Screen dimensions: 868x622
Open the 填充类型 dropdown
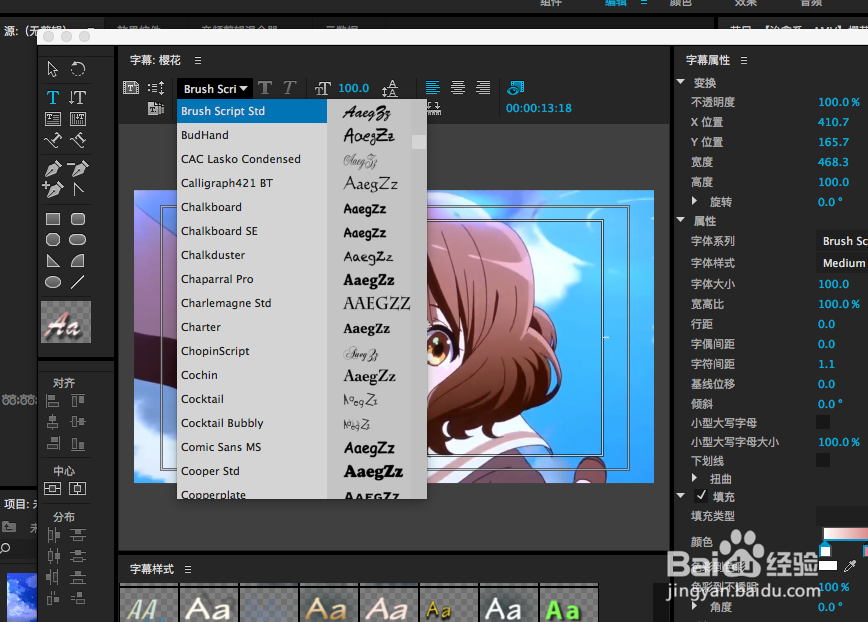coord(842,516)
